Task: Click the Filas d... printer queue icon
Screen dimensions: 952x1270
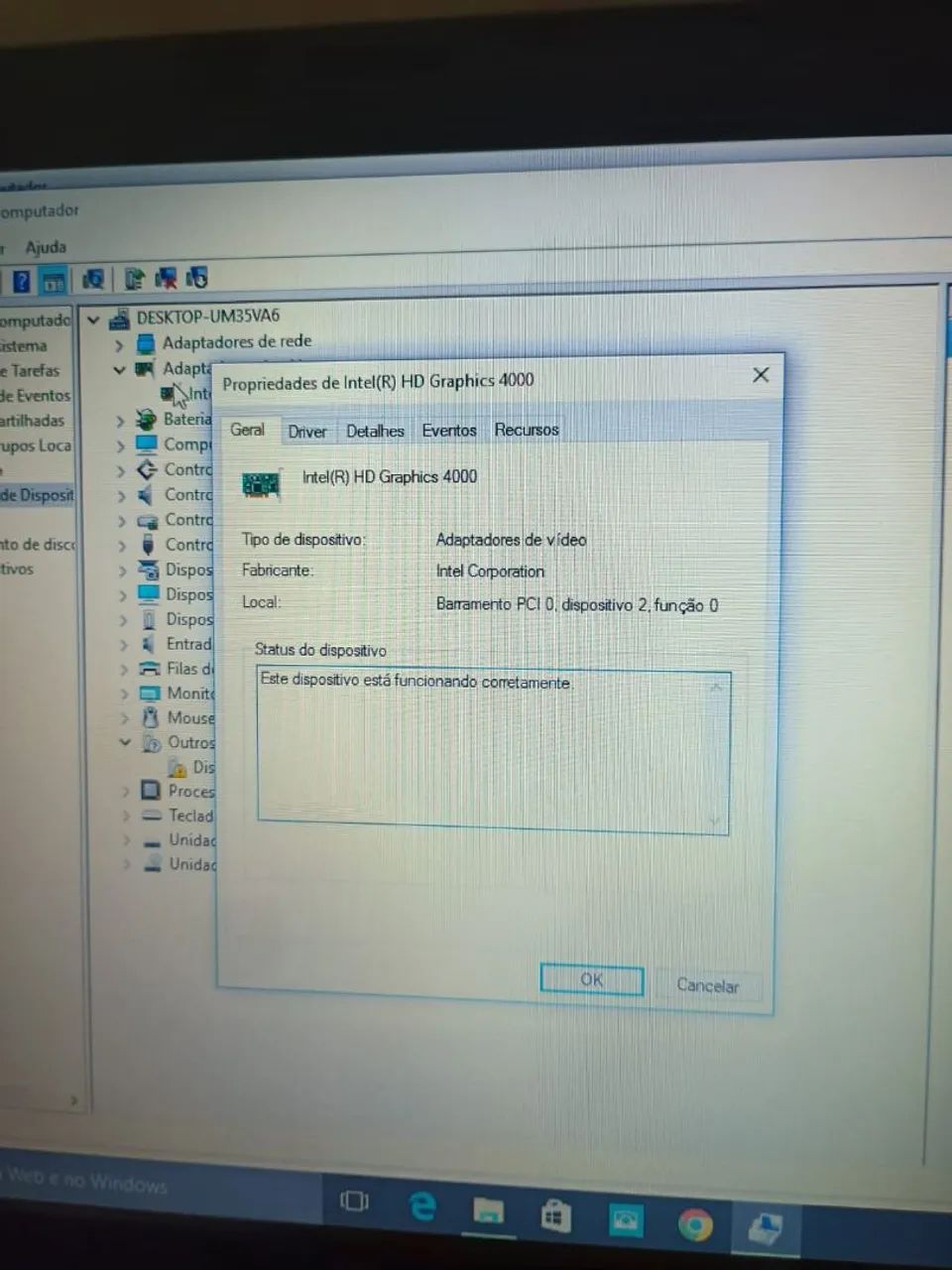Action: tap(150, 669)
